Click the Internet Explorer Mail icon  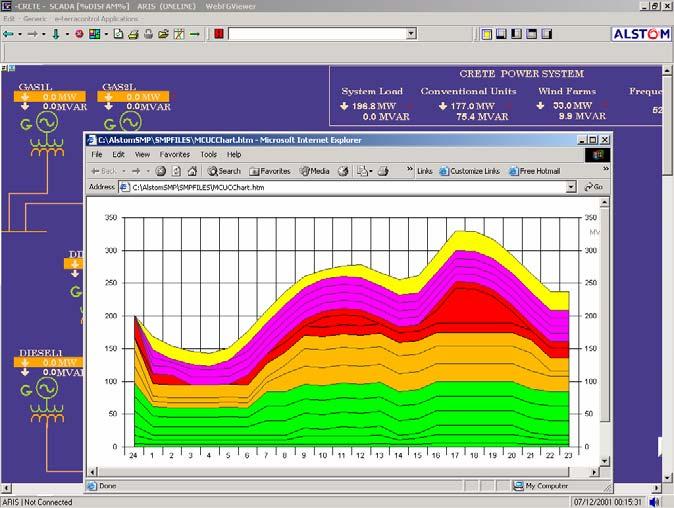click(x=362, y=171)
